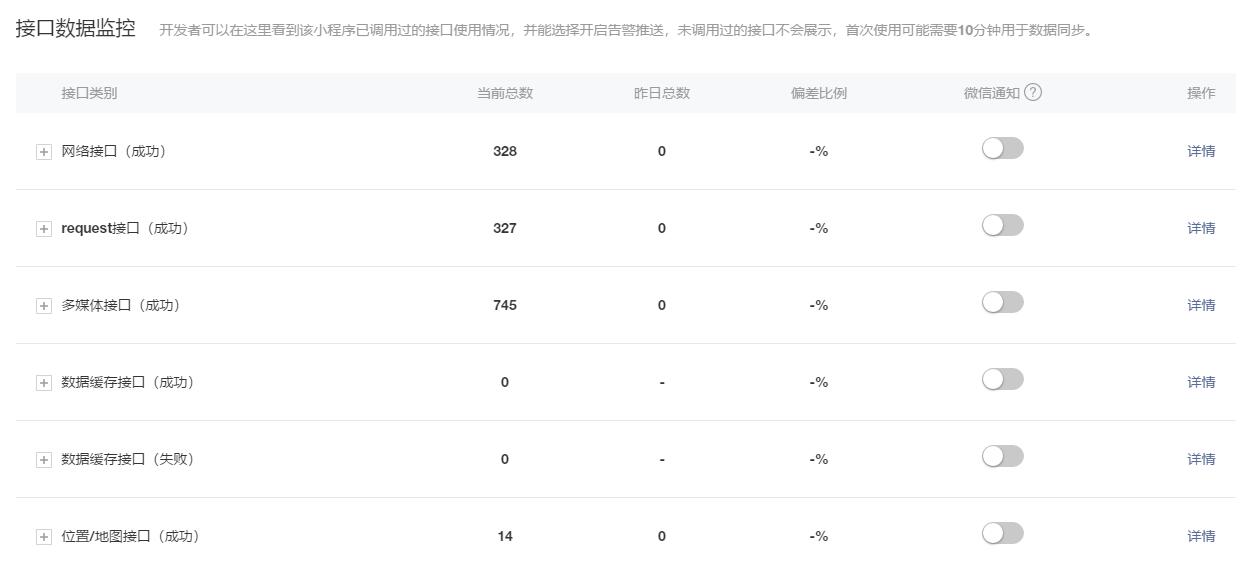The width and height of the screenshot is (1248, 569).
Task: View 详情 of 多媒体接口（成功）
Action: pyautogui.click(x=1200, y=306)
